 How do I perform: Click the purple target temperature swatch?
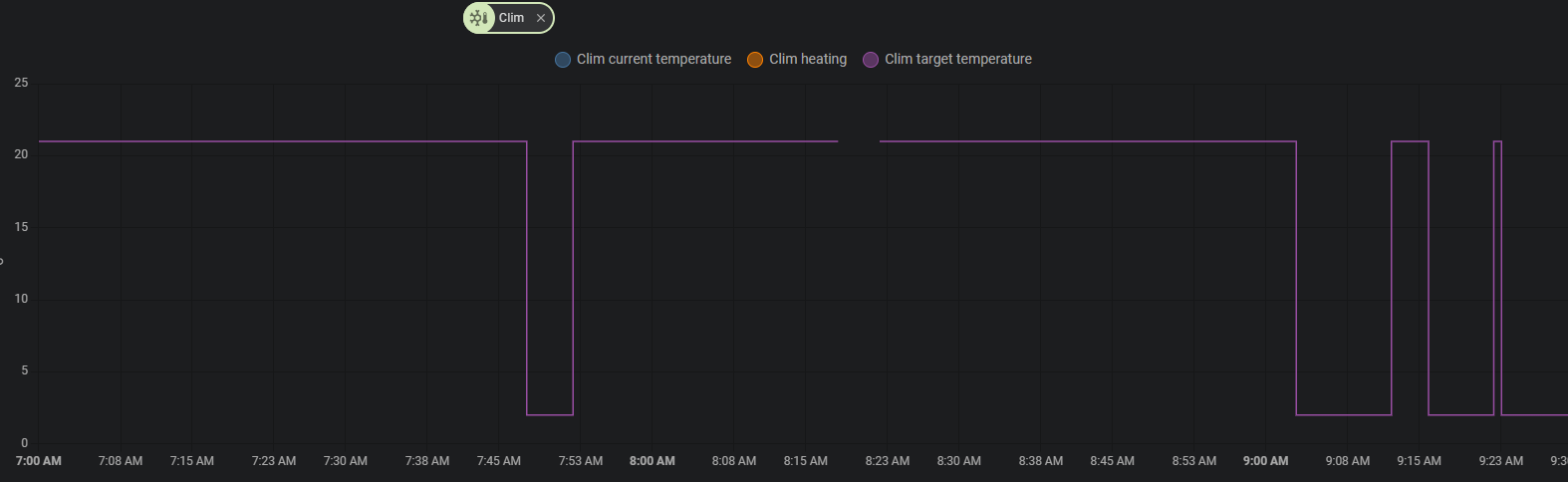871,60
